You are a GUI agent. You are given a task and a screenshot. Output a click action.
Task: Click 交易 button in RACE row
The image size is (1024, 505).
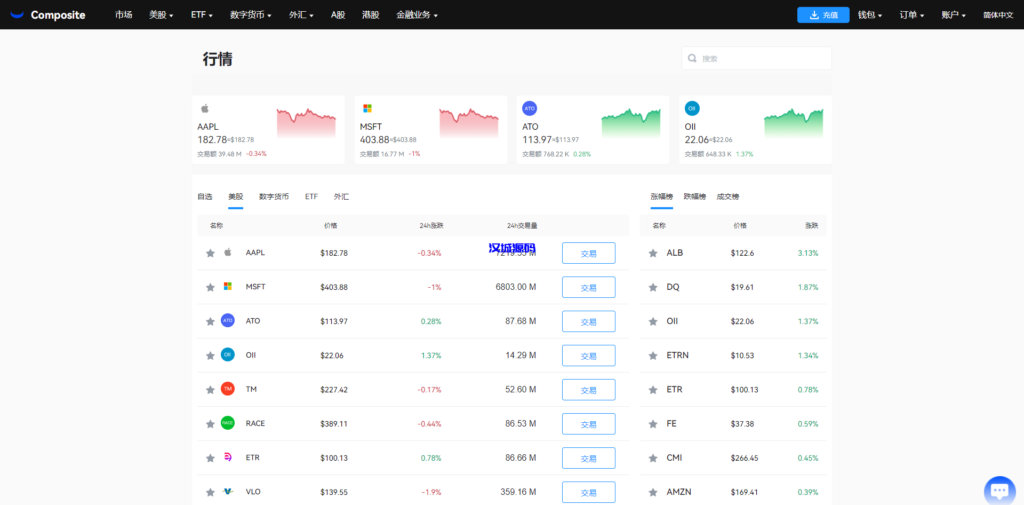588,424
